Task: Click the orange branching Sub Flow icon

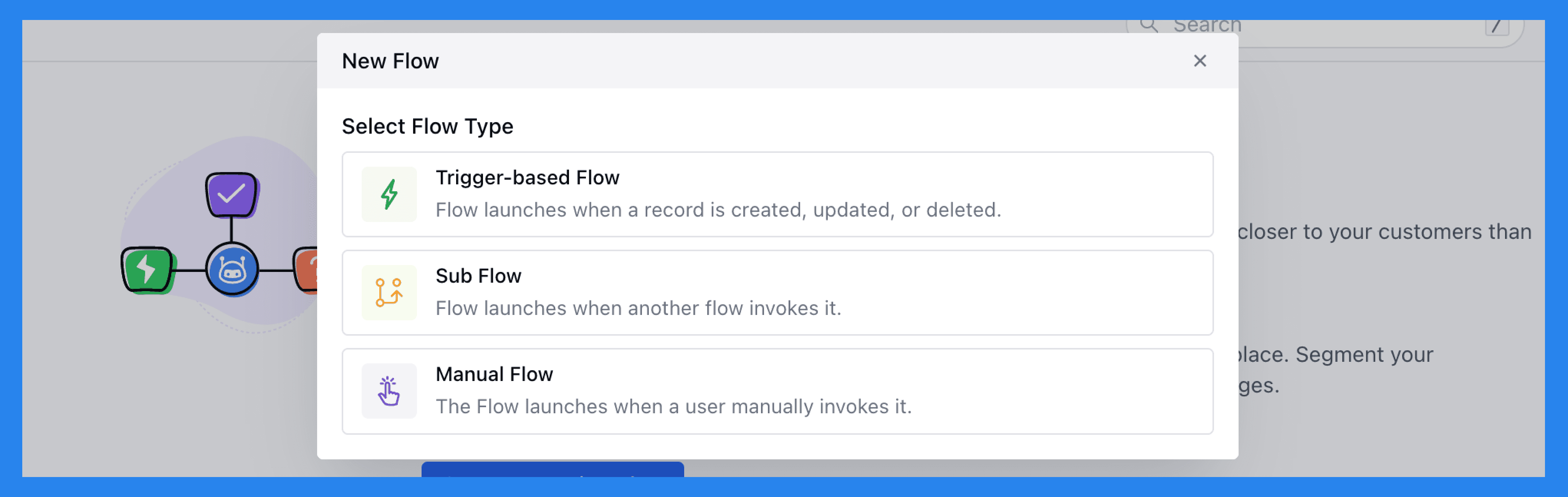Action: point(389,292)
